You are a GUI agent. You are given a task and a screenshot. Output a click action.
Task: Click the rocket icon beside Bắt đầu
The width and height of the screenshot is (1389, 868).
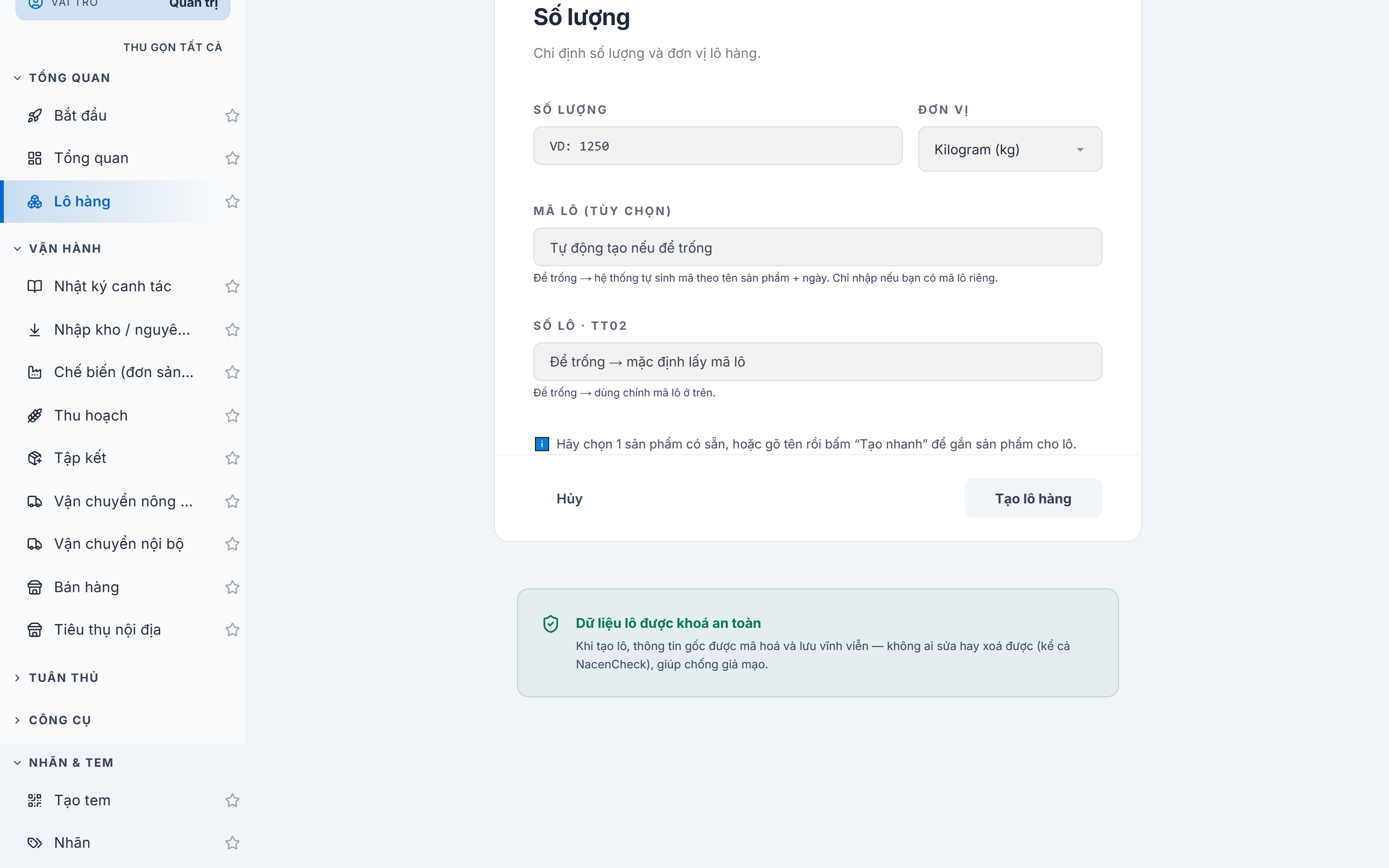point(35,115)
